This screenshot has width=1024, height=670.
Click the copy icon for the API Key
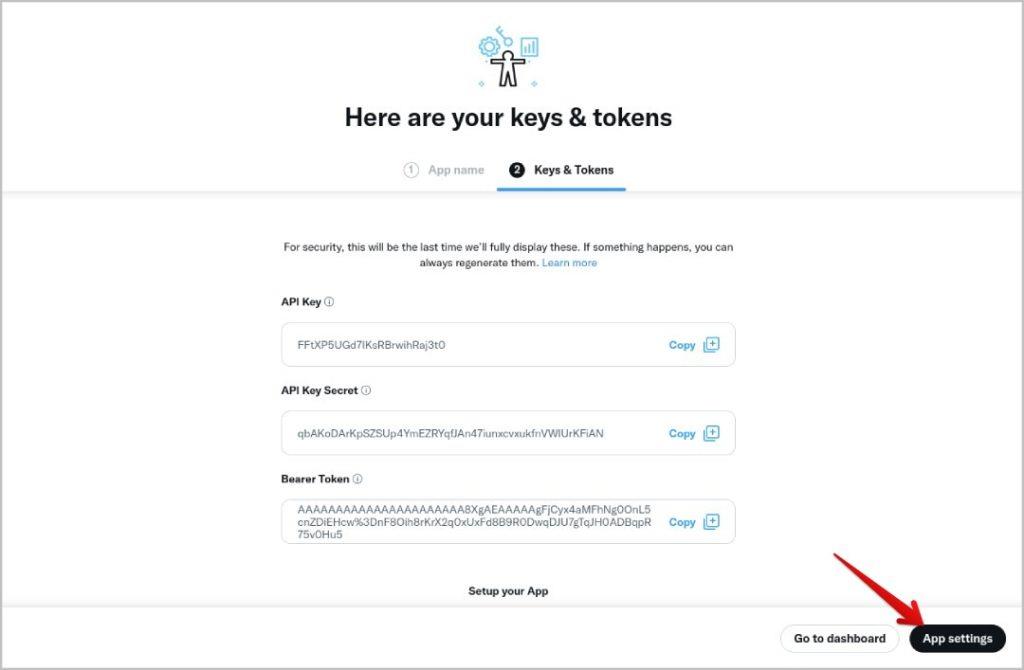pyautogui.click(x=711, y=345)
